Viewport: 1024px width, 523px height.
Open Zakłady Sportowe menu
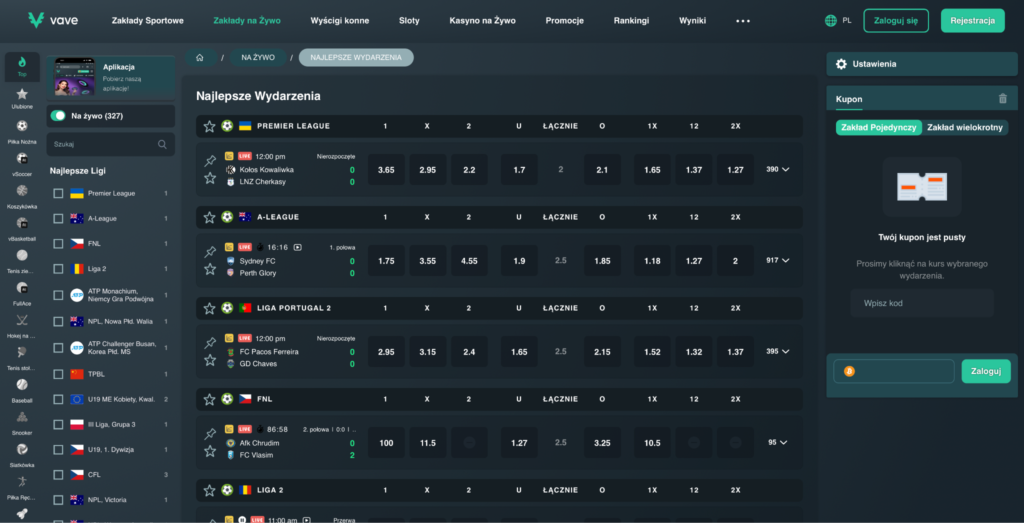(x=148, y=20)
